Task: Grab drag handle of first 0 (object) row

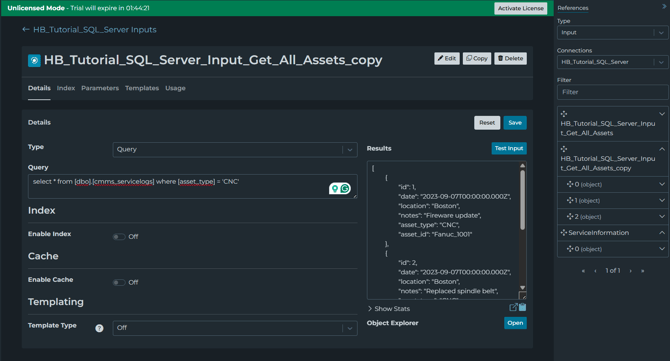Action: tap(570, 184)
